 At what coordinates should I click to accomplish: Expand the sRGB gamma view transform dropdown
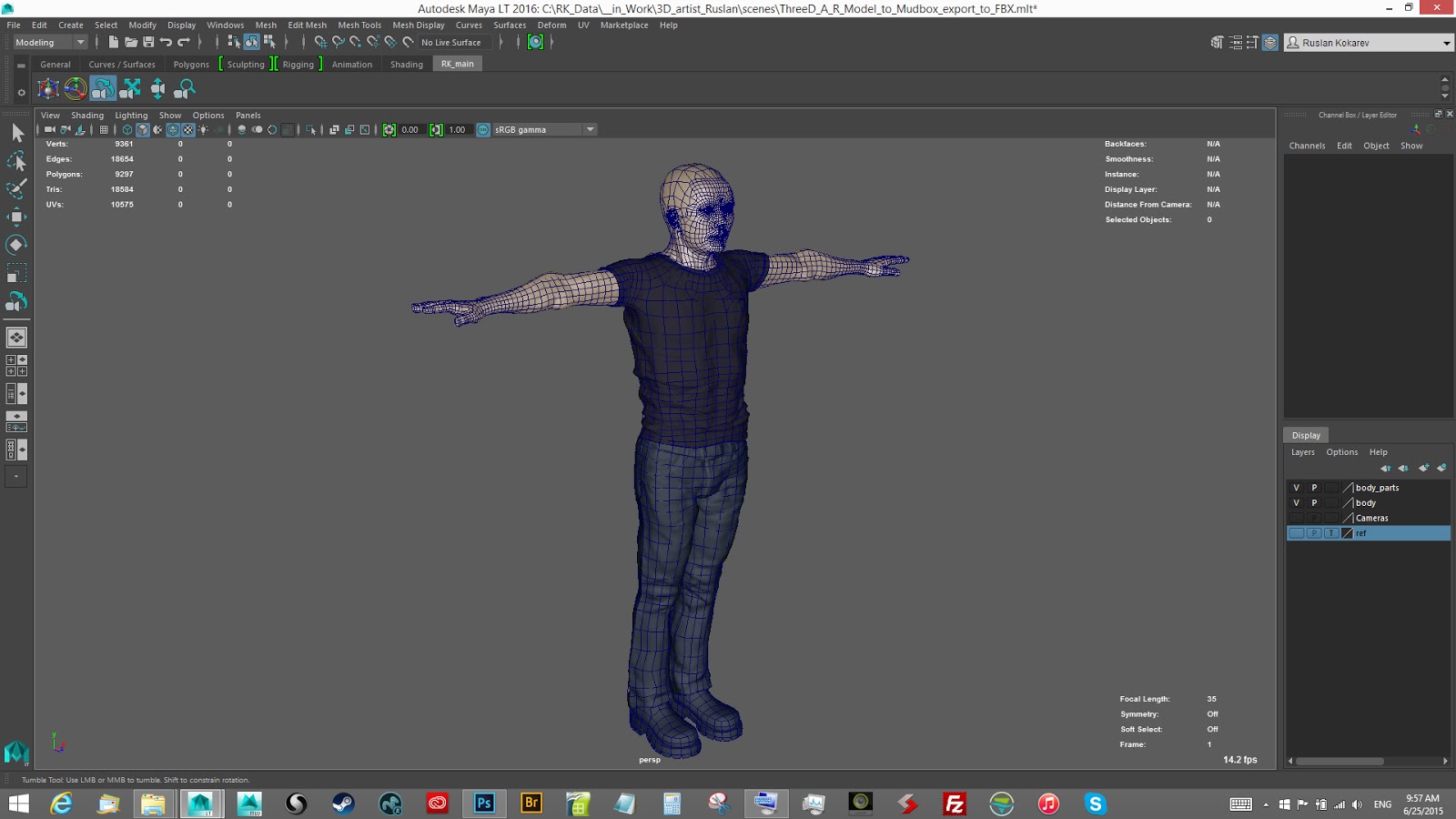[590, 129]
